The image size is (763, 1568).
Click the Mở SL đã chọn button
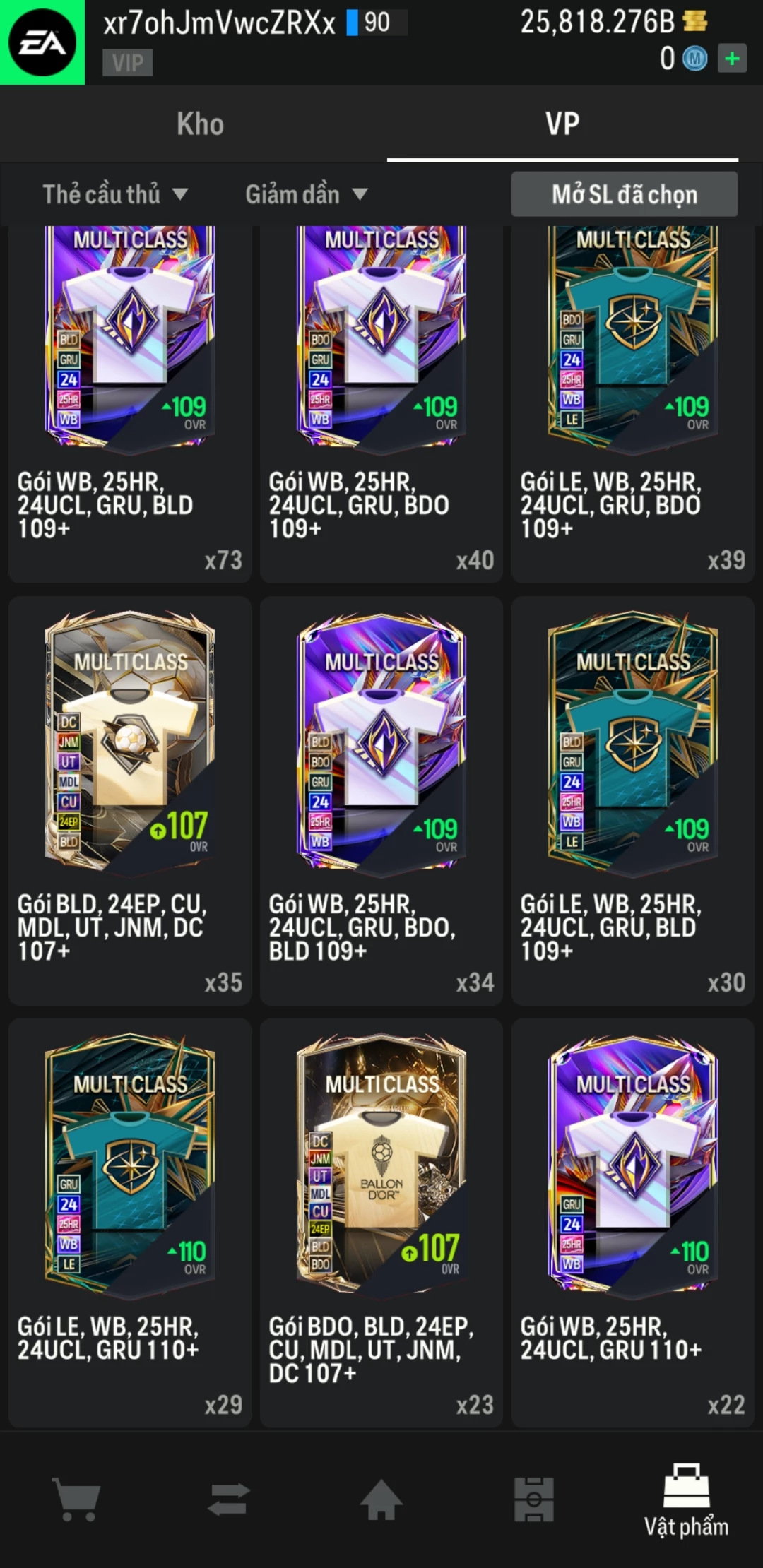tap(625, 194)
